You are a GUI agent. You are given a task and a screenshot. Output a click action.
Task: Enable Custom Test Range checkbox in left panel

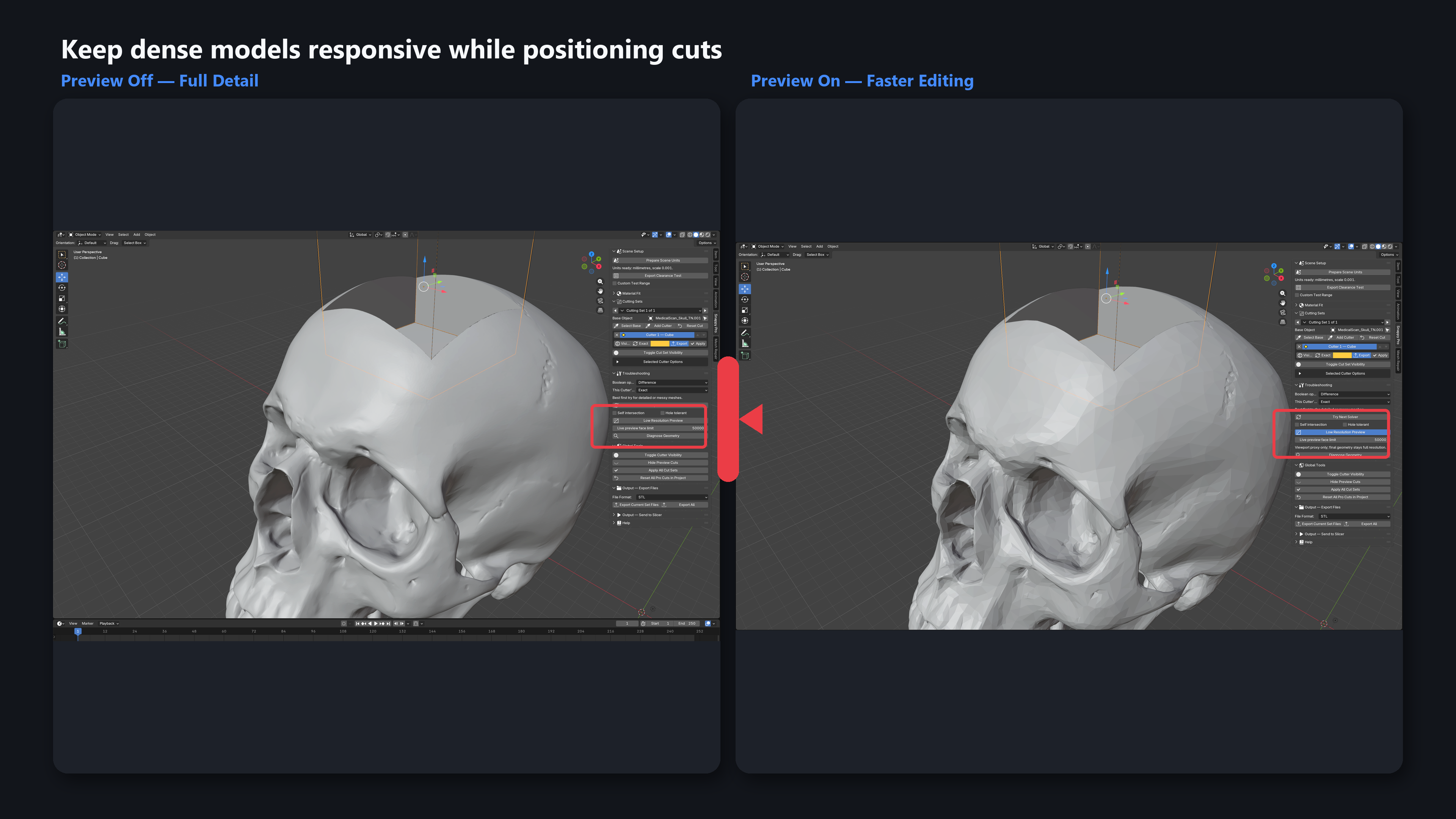tap(615, 284)
